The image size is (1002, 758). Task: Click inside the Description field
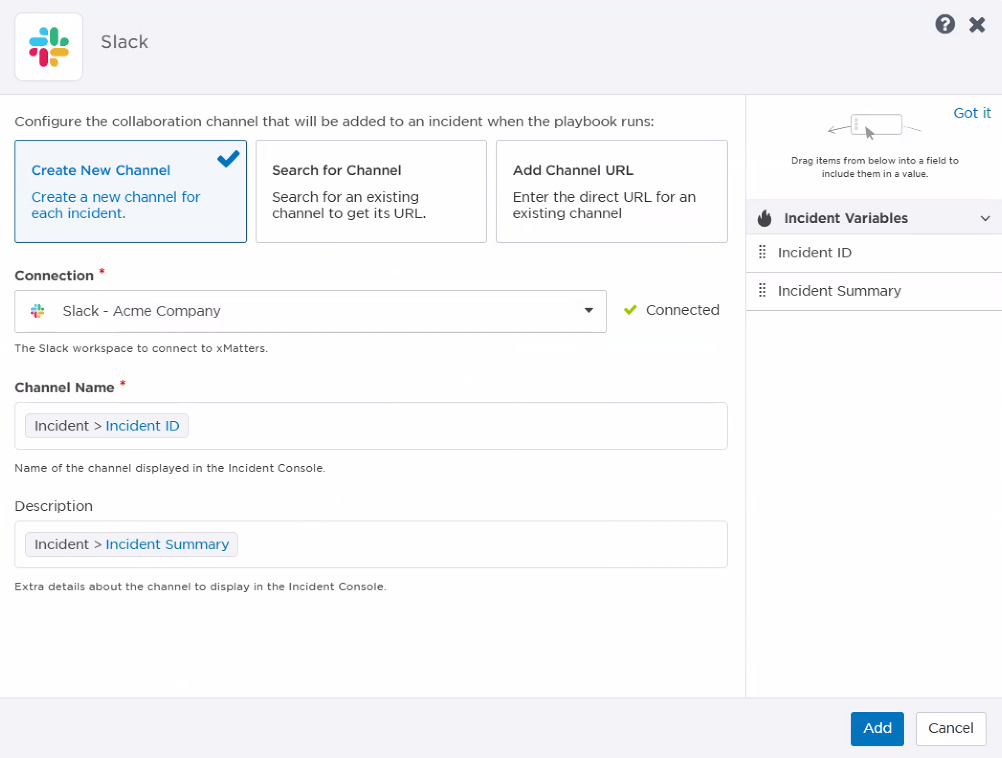point(371,544)
